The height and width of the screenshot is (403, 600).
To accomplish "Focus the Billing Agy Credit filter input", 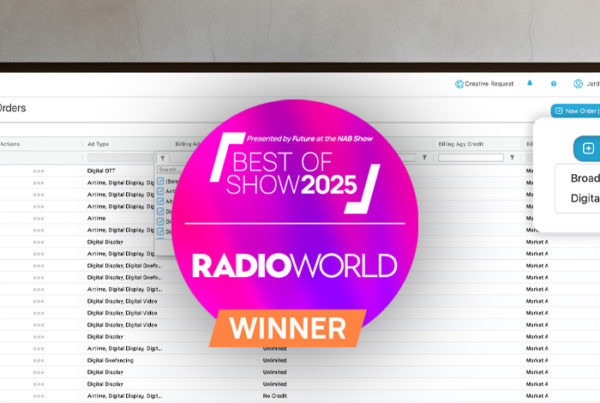I will (471, 157).
